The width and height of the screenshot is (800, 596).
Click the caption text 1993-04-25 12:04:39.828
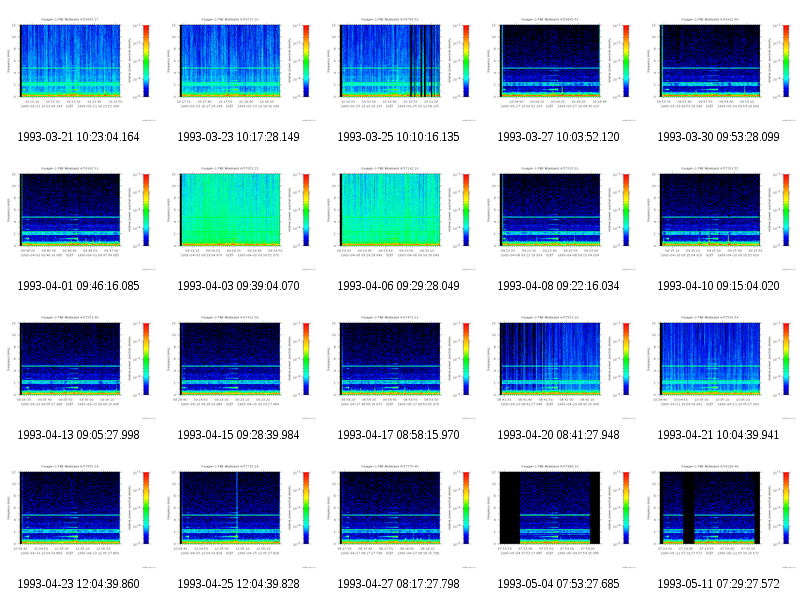click(x=238, y=584)
